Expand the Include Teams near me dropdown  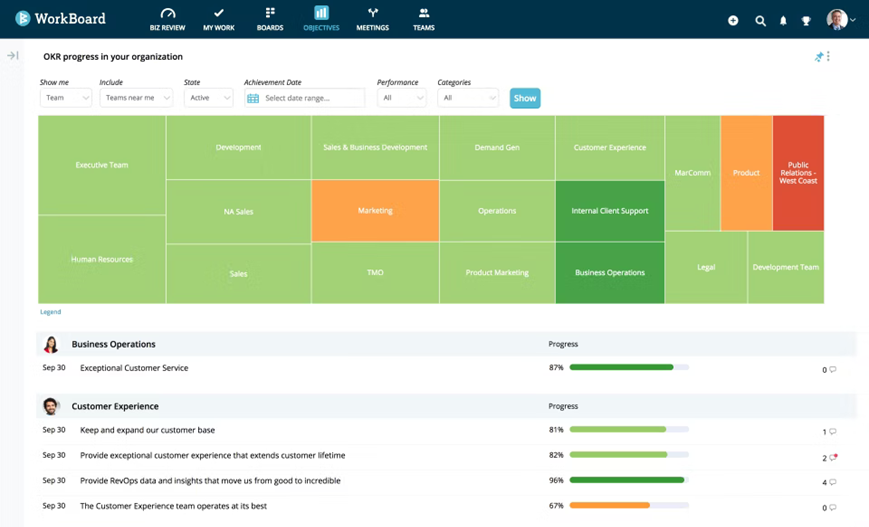136,98
